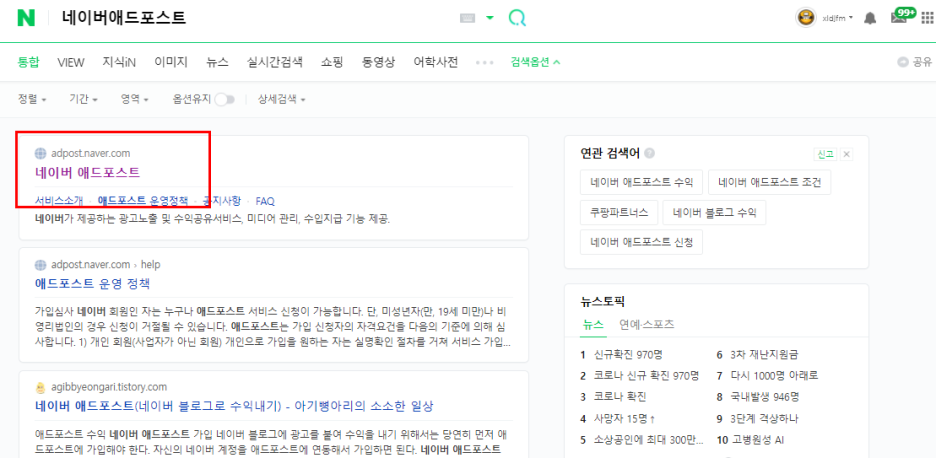Open news topic 소상공인에 최대 300만

(648, 440)
